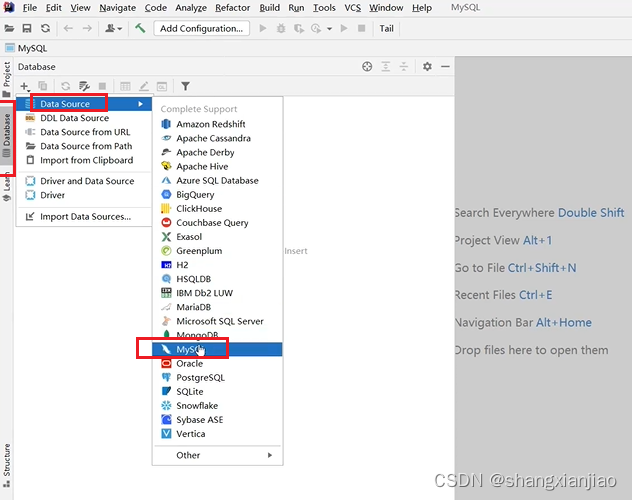Hide the Database panel with the minus icon
The image size is (632, 500).
coord(445,66)
